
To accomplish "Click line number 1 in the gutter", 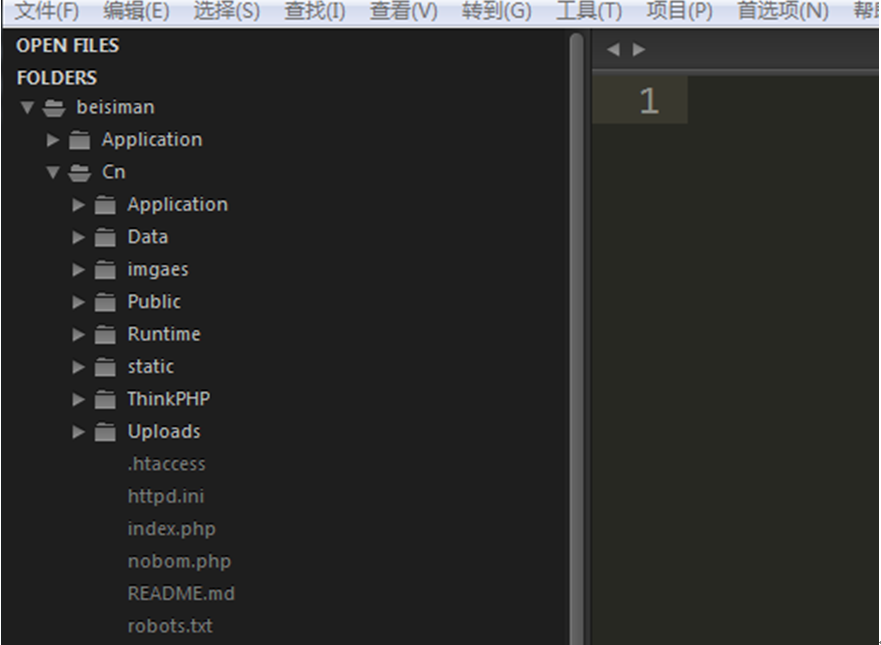I will point(649,101).
